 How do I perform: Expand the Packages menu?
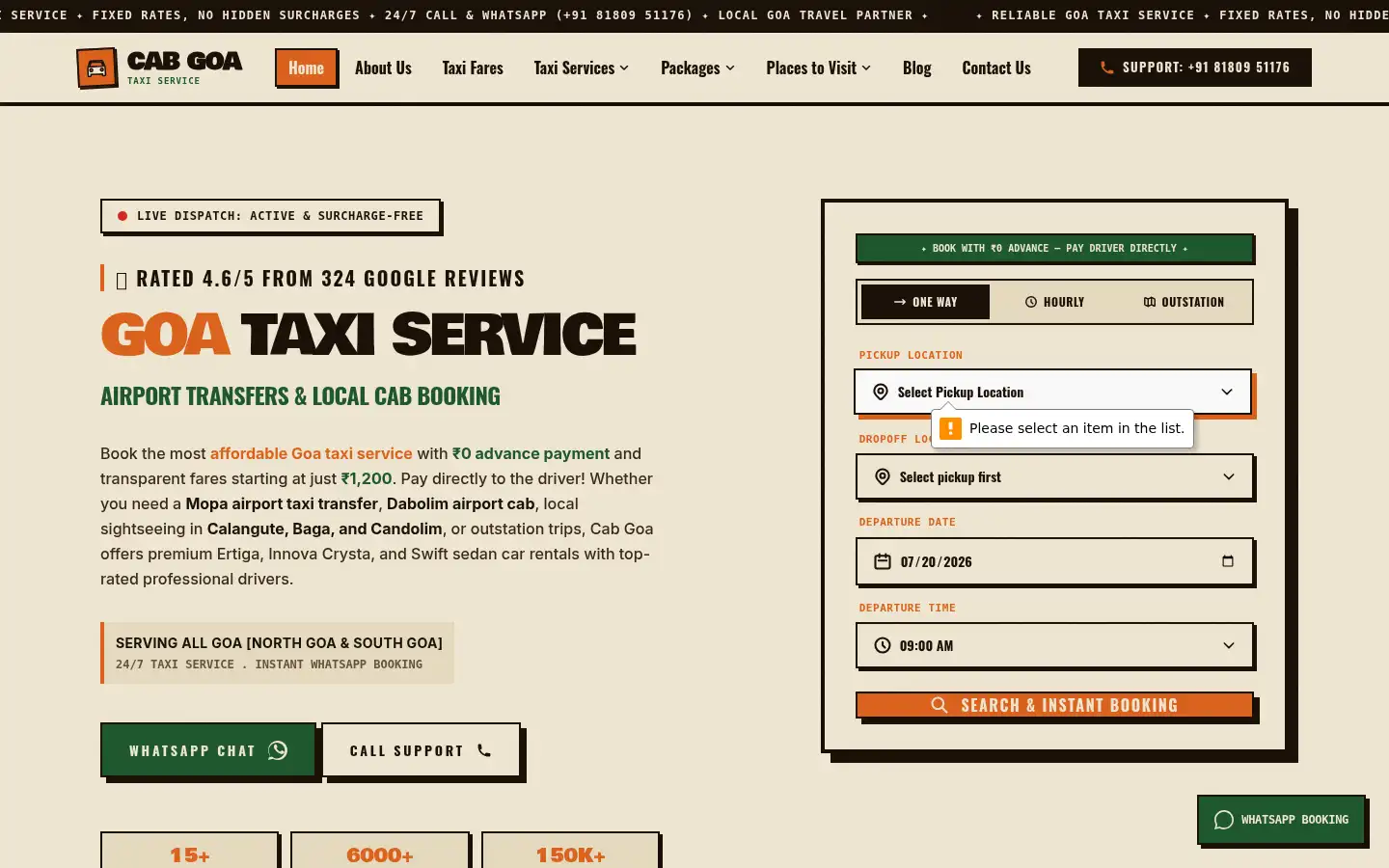697,68
